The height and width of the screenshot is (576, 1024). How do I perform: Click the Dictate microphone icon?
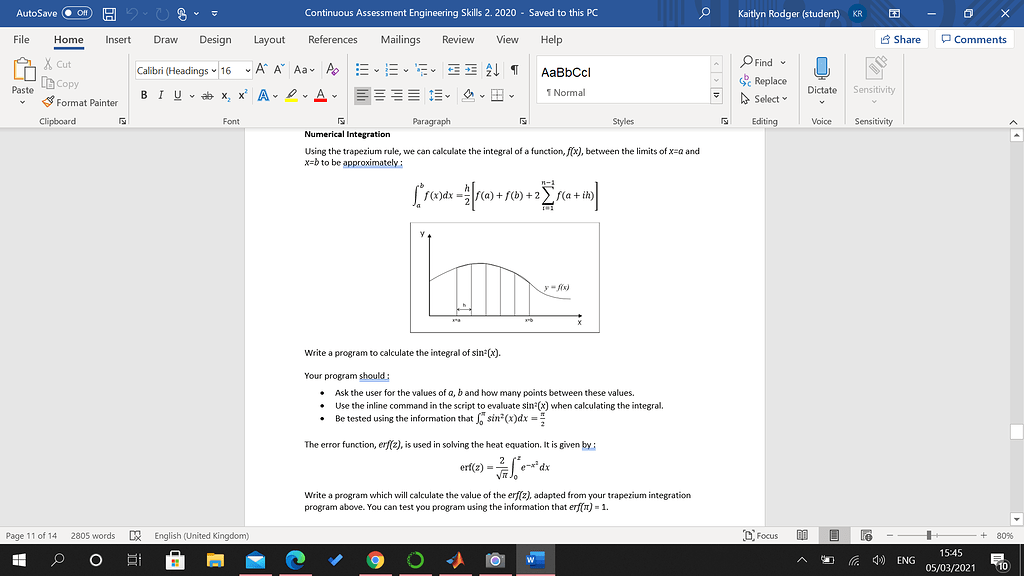822,69
